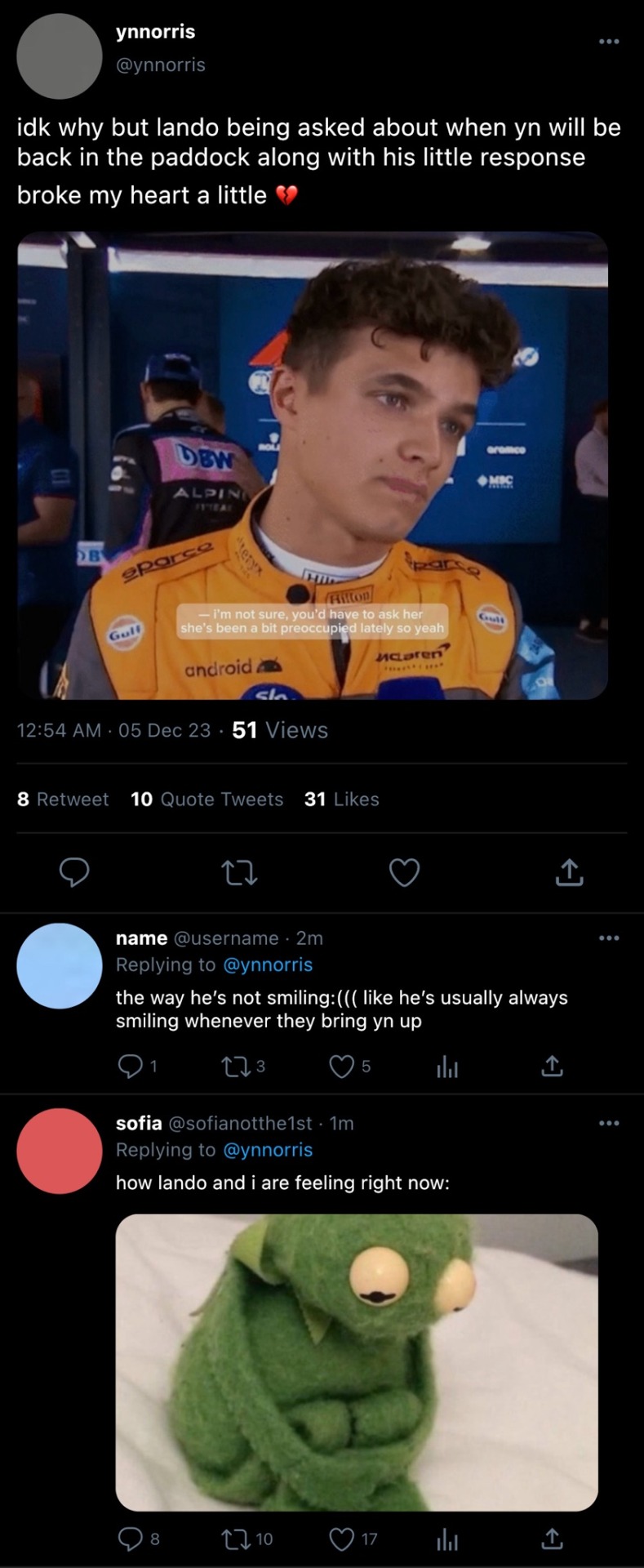Reply to the main ynnorris tweet
The height and width of the screenshot is (1568, 644).
coord(74,872)
